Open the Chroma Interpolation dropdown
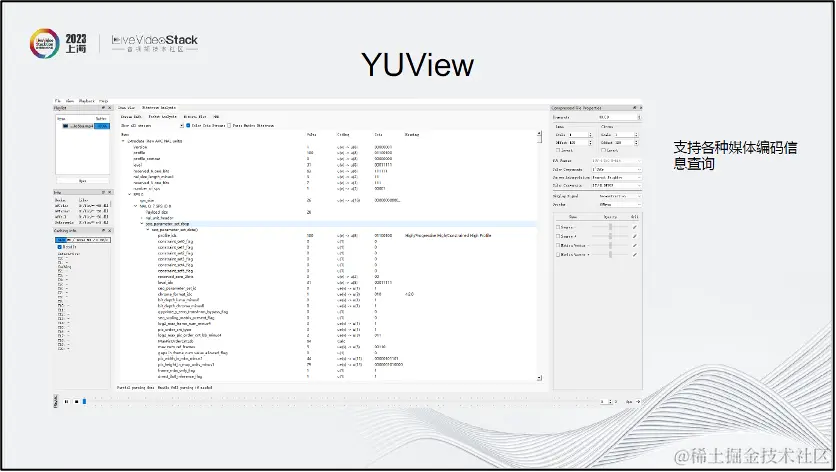 [x=616, y=177]
